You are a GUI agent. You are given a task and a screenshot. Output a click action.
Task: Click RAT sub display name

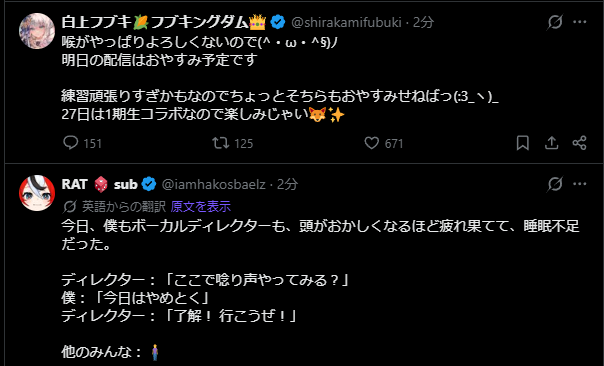(99, 184)
